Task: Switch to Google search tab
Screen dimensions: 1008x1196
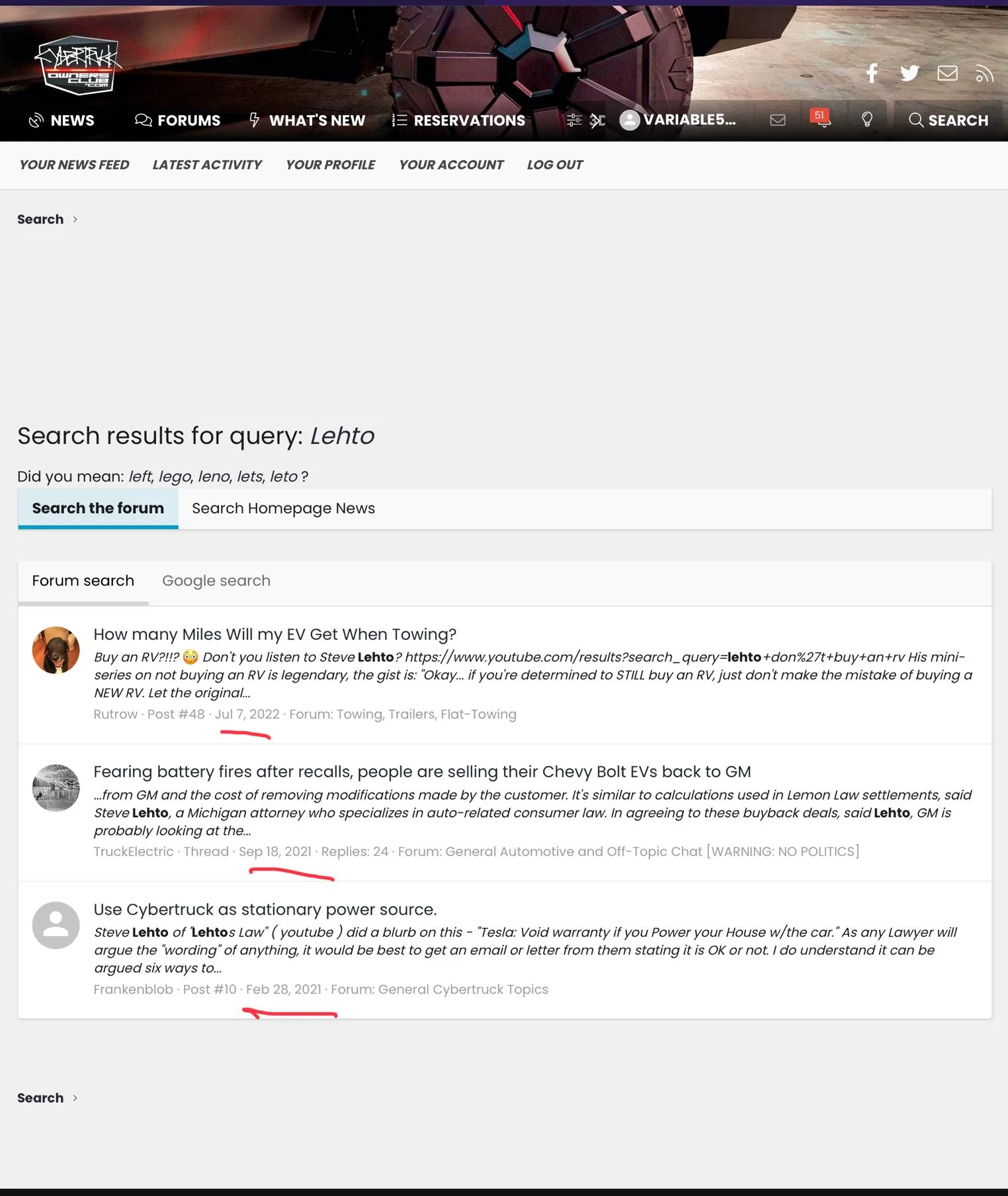Action: coord(216,581)
